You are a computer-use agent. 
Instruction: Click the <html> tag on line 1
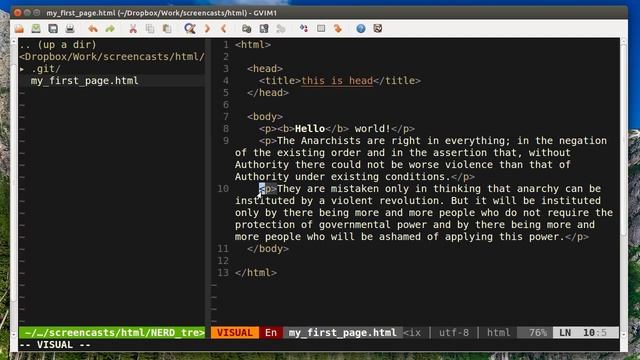point(253,45)
